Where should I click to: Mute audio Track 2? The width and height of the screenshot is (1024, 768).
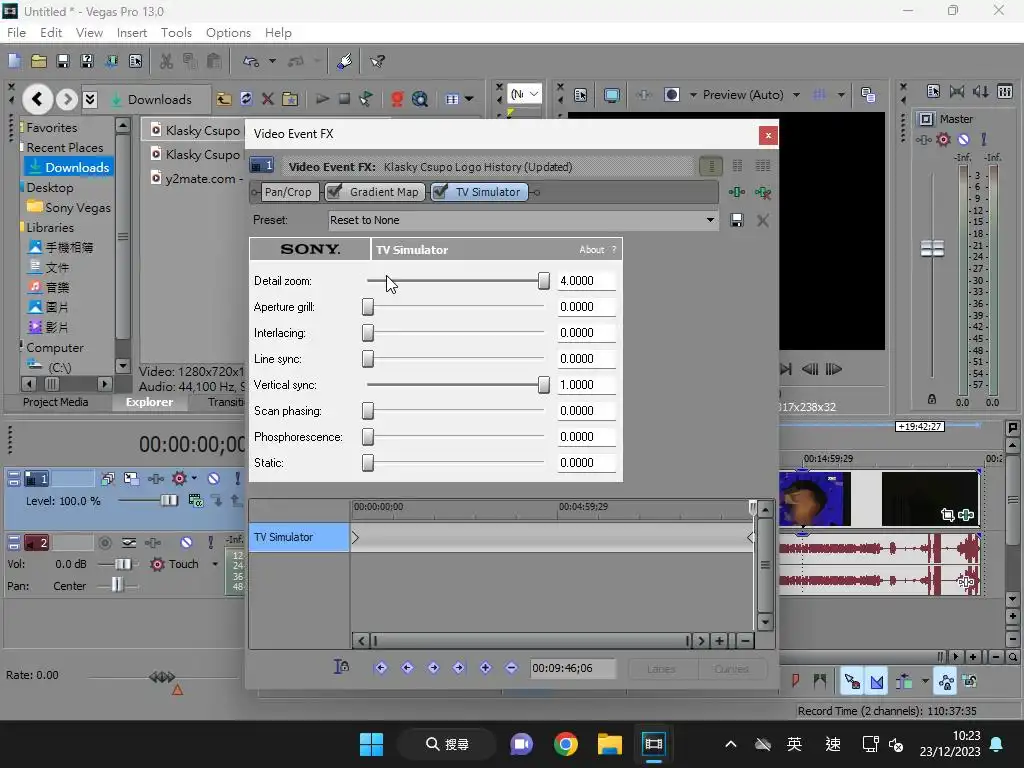click(x=186, y=542)
